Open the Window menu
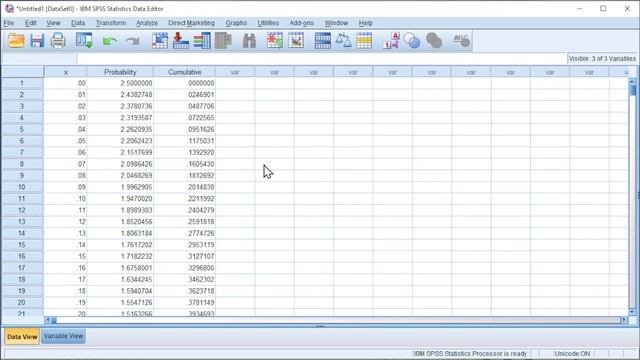The image size is (640, 360). [x=336, y=23]
